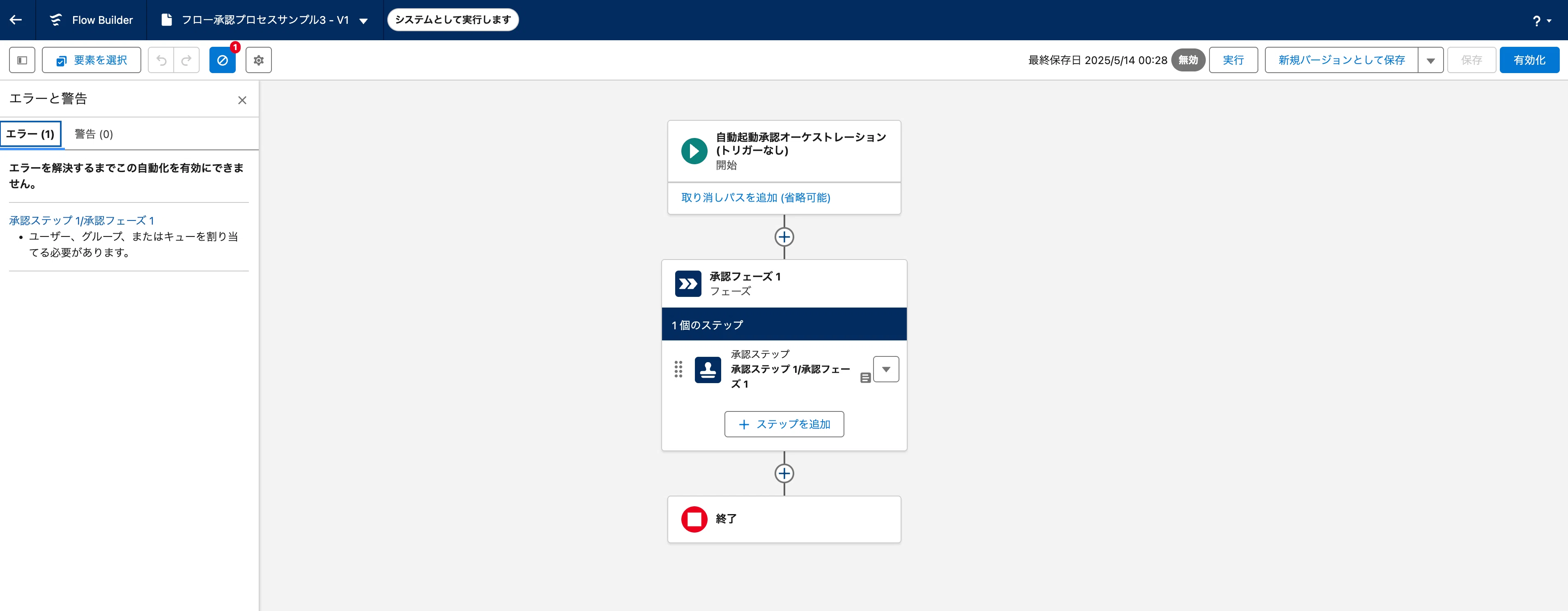Click the エラーと警告 panel heading
The height and width of the screenshot is (611, 1568).
[48, 99]
